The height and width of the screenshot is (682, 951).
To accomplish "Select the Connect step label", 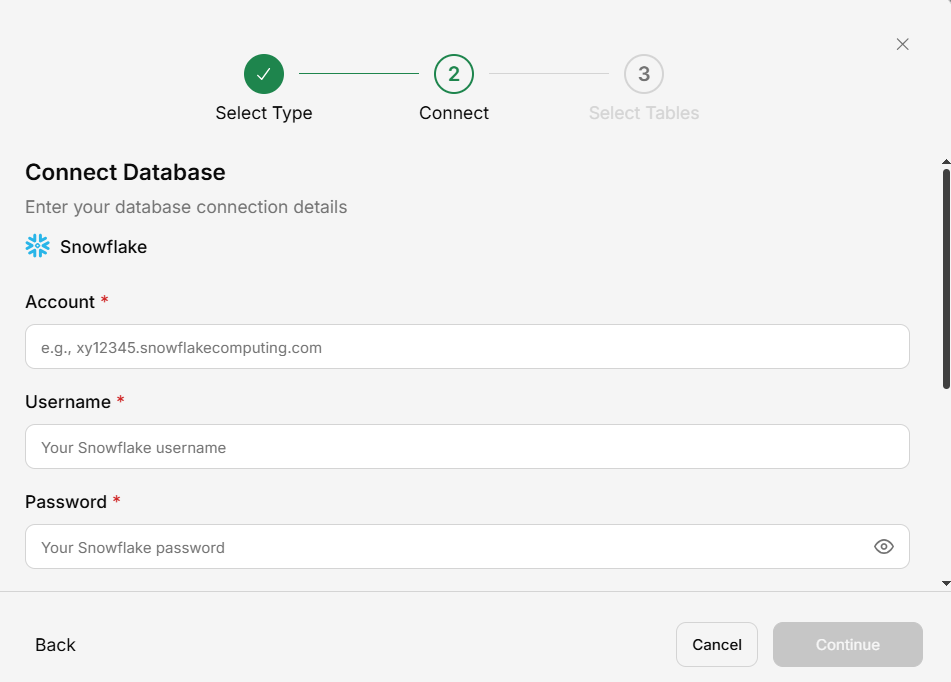I will click(x=454, y=113).
